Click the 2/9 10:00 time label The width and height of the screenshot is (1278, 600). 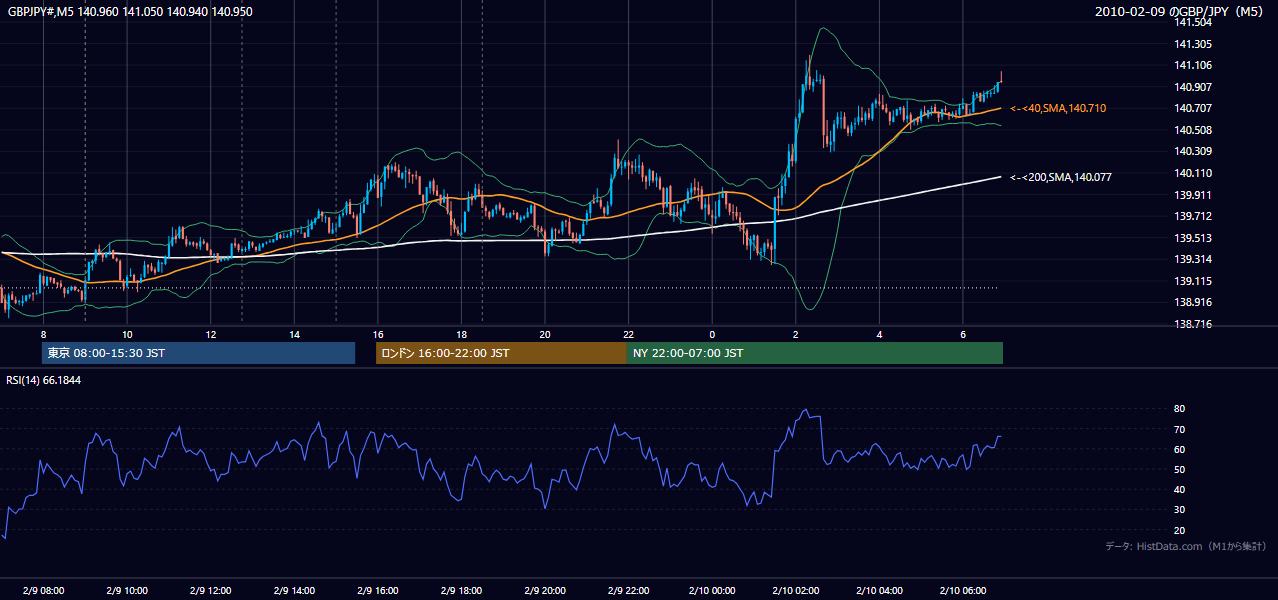(x=127, y=591)
